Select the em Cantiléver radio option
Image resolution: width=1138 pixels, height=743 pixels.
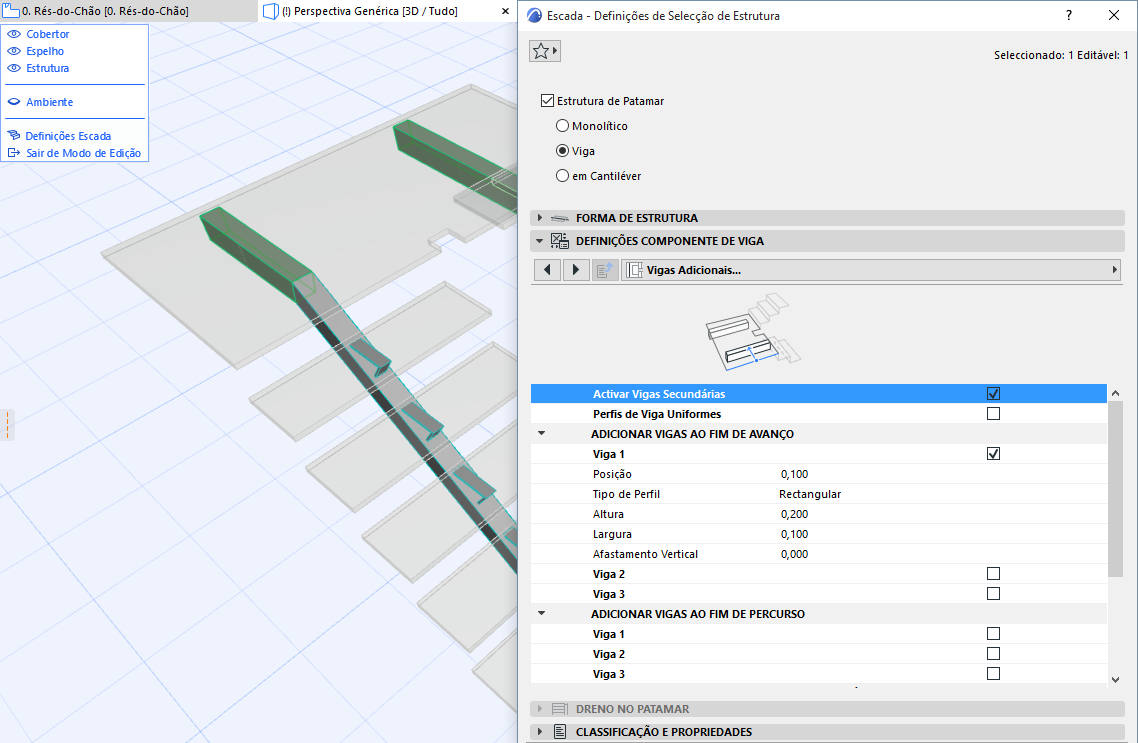562,176
